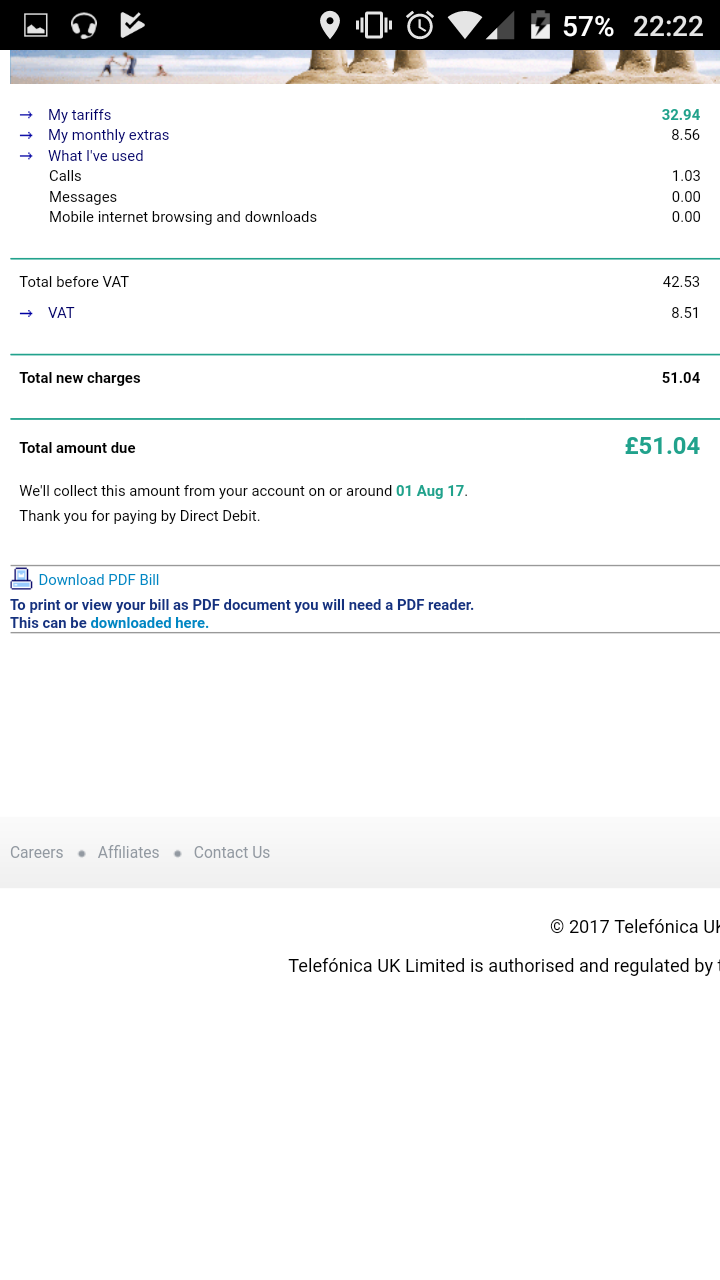Open the Careers page
The width and height of the screenshot is (720, 1280).
(36, 852)
